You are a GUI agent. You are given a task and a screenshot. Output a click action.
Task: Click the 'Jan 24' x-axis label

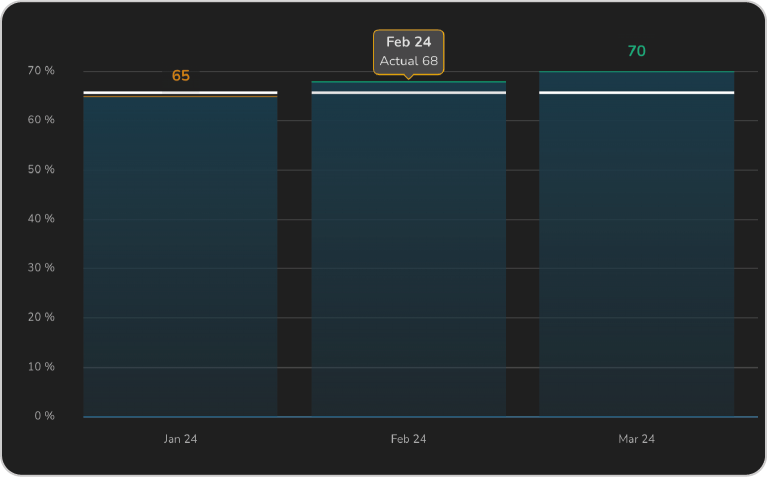[180, 439]
